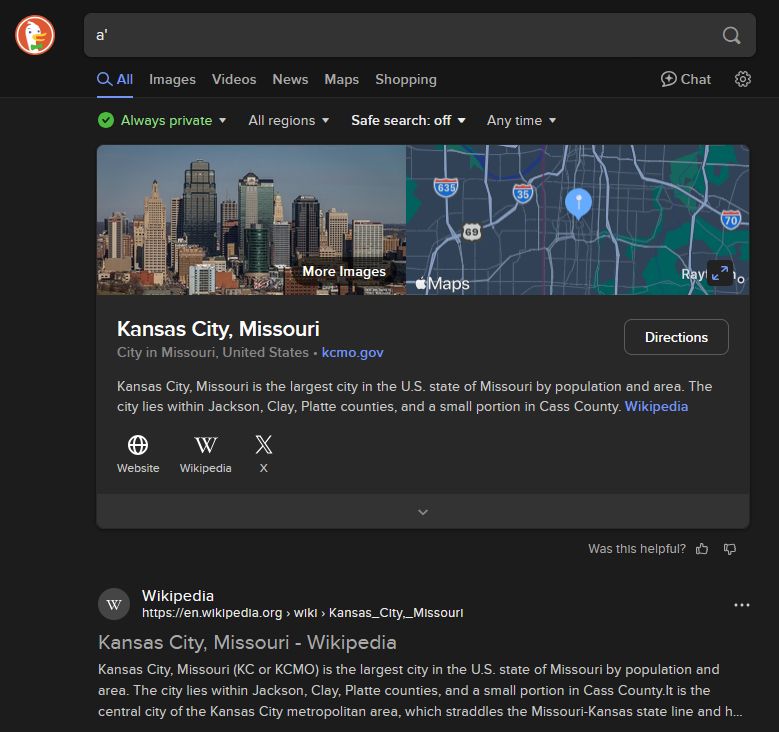This screenshot has width=779, height=732.
Task: Click the DuckDuckGo logo
Action: (35, 35)
